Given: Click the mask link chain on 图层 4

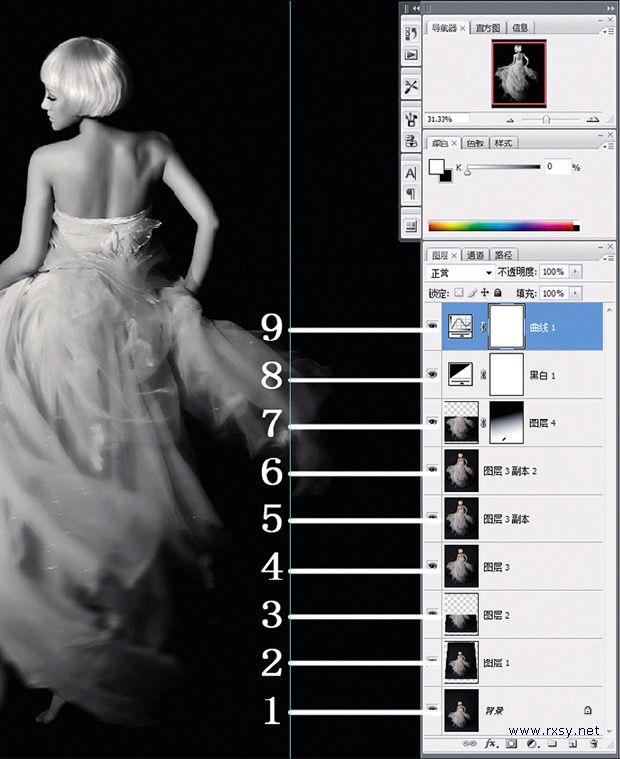Looking at the screenshot, I should (x=483, y=423).
